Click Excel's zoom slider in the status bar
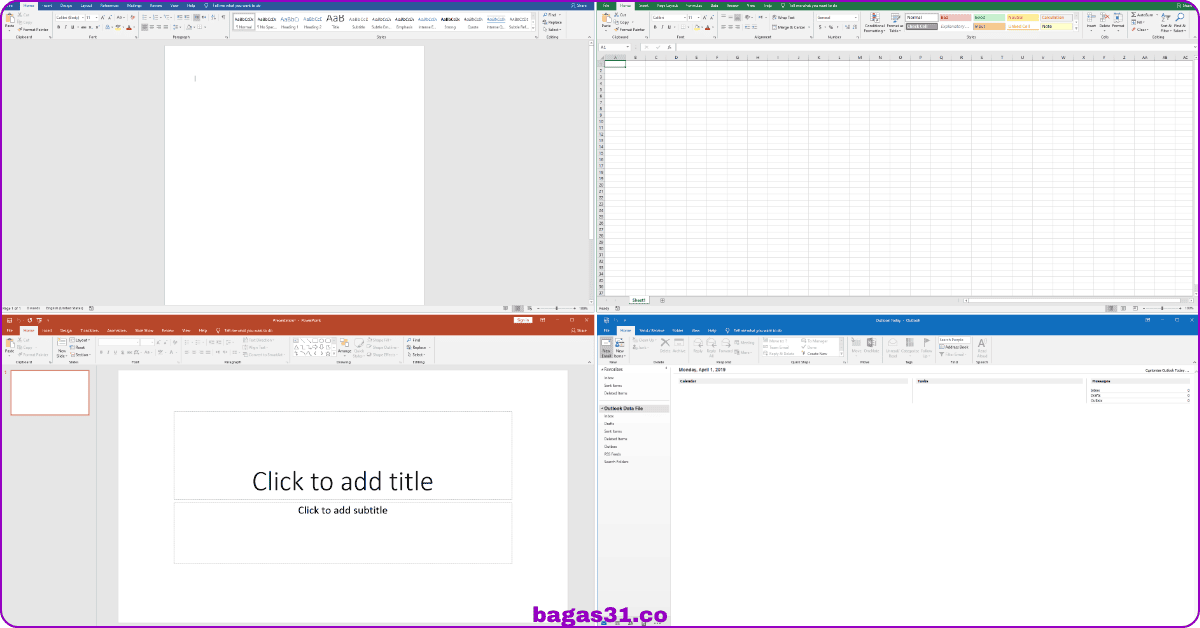 pyautogui.click(x=1160, y=308)
